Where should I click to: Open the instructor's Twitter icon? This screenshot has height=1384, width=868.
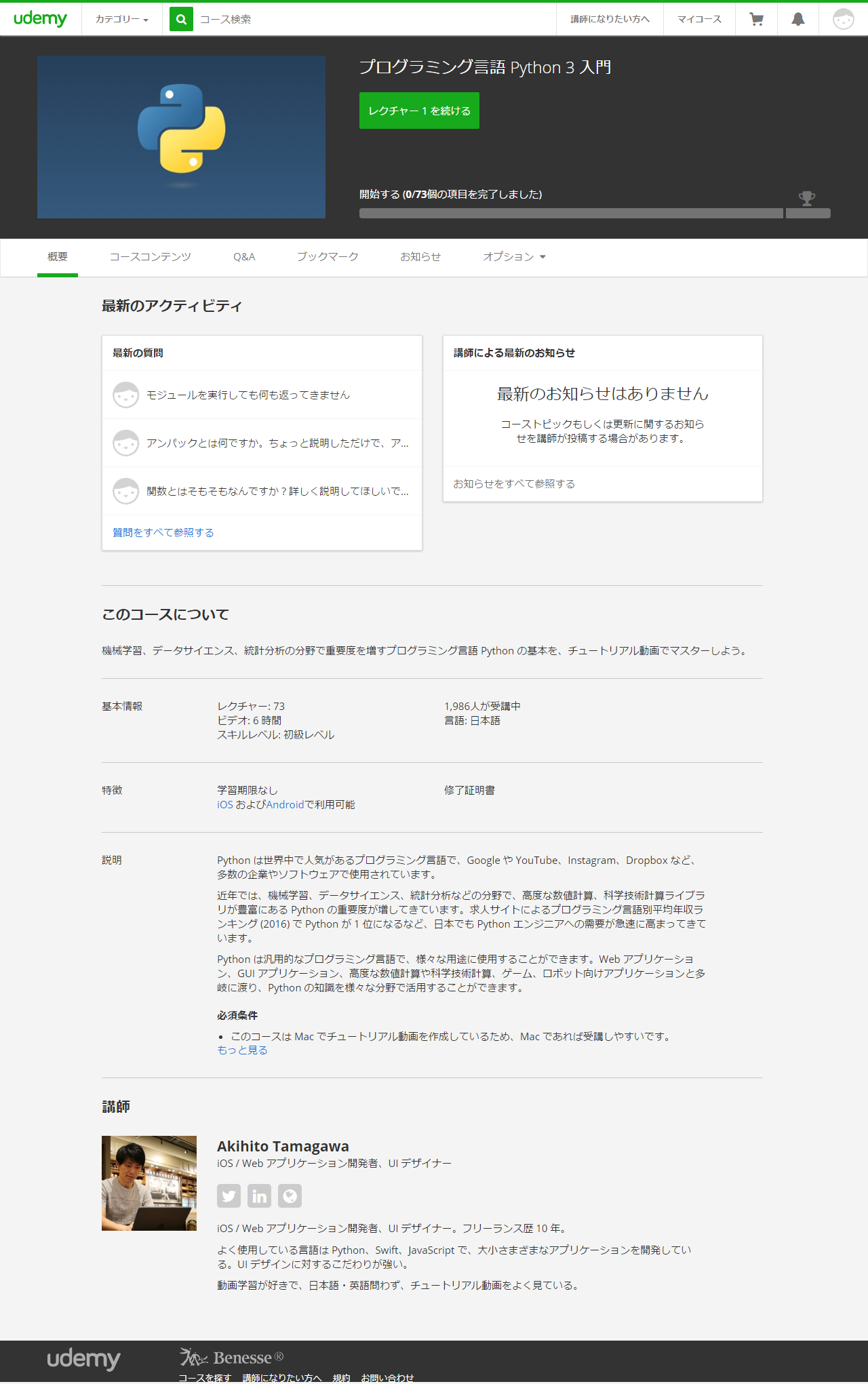coord(229,1195)
